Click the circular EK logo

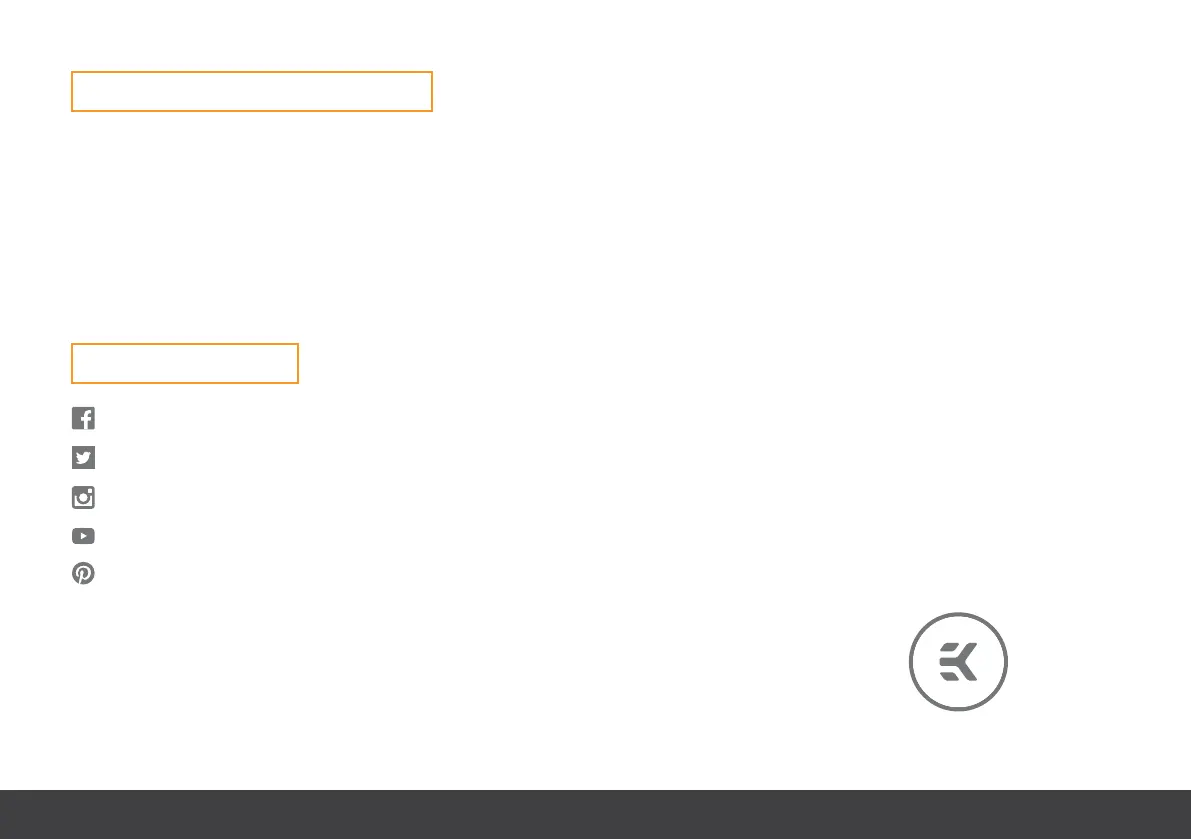[959, 662]
